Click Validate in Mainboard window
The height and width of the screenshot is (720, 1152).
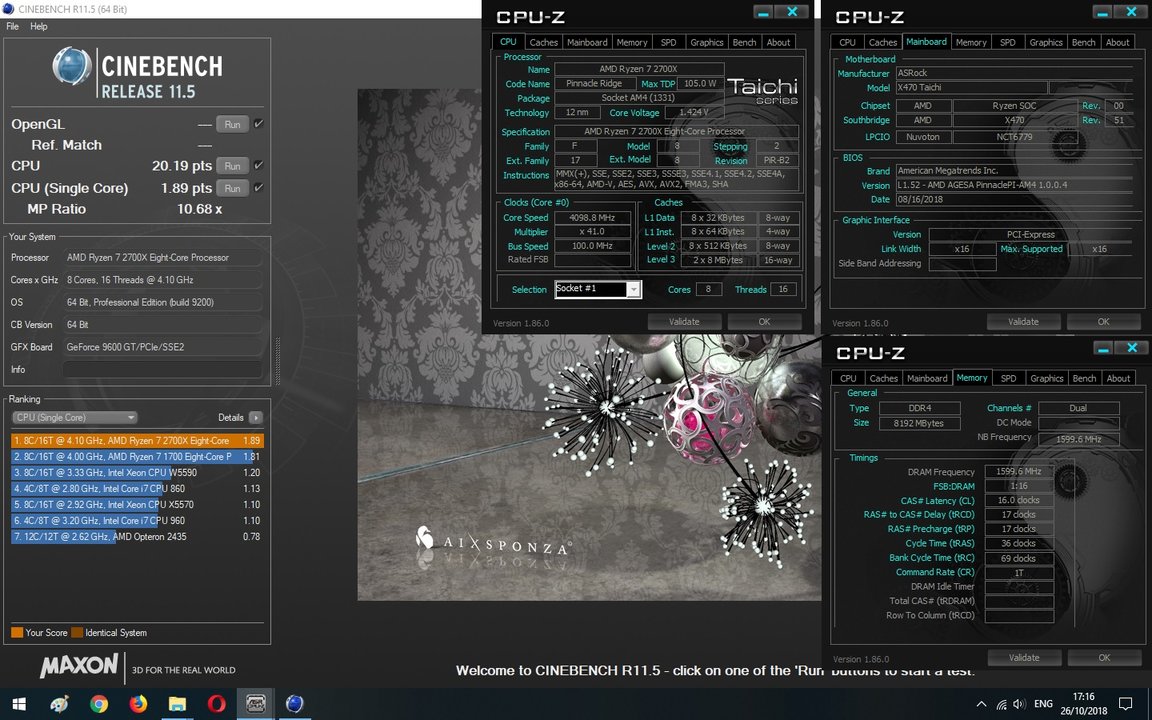point(1023,322)
